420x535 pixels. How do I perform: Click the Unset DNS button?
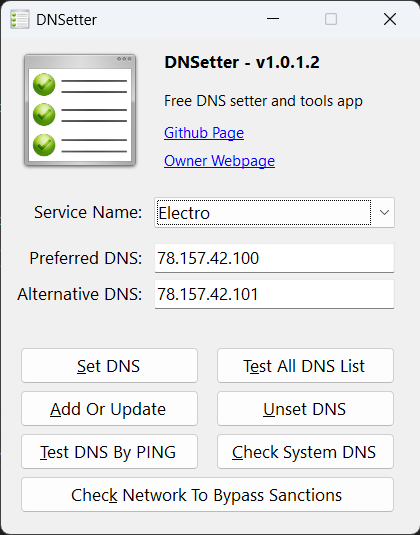click(x=305, y=409)
